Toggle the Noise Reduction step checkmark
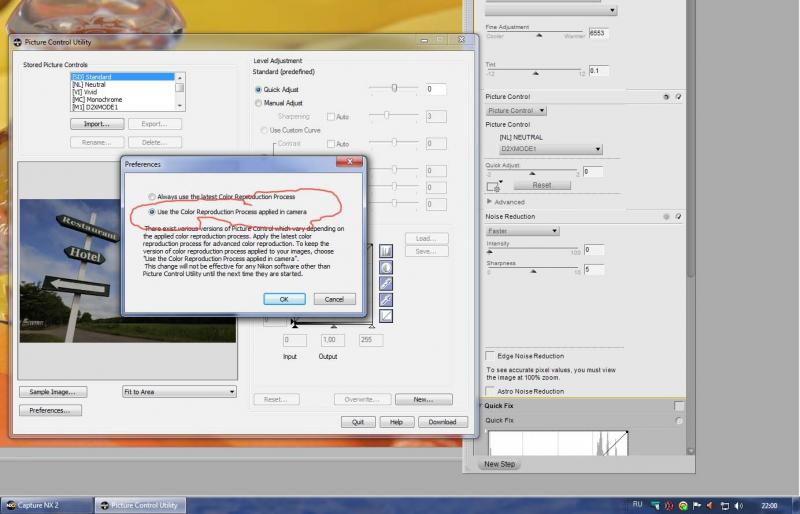Screen dimensions: 800x514 pos(678,216)
